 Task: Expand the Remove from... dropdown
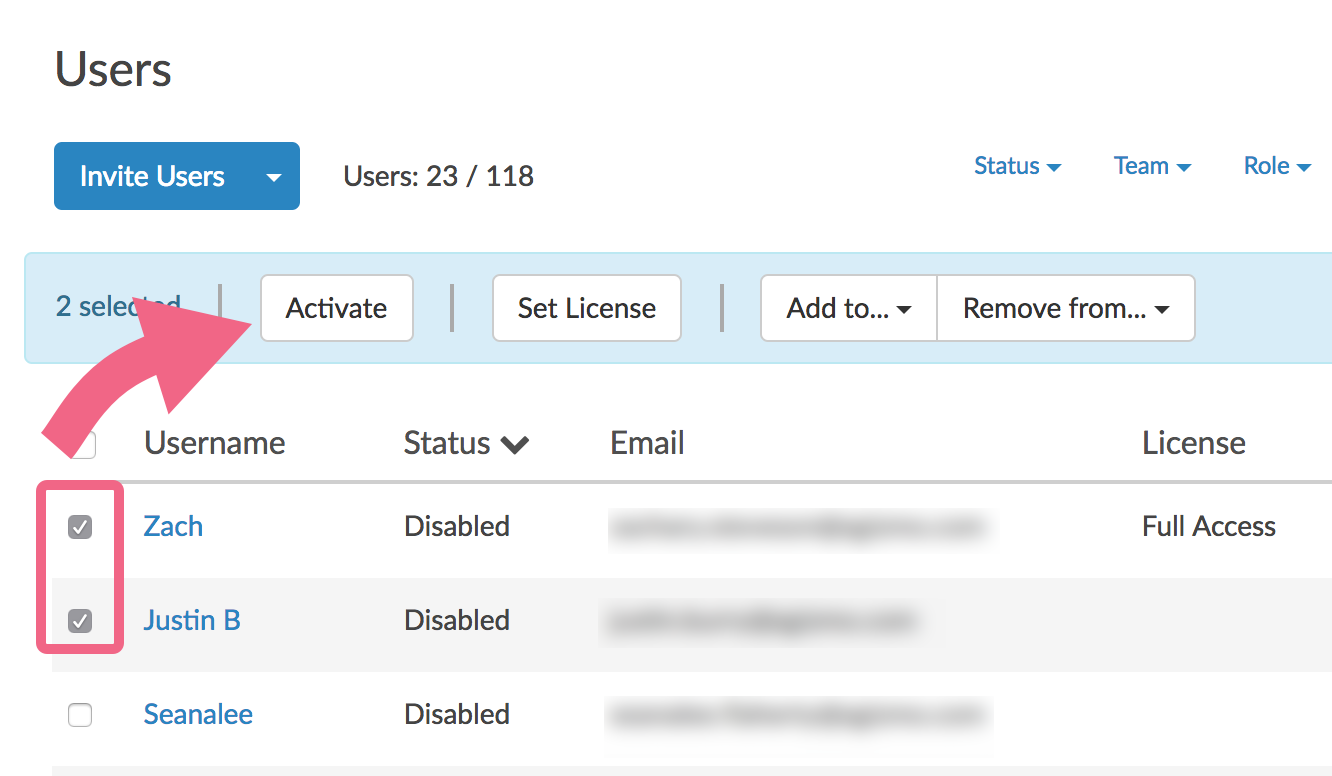(1066, 308)
